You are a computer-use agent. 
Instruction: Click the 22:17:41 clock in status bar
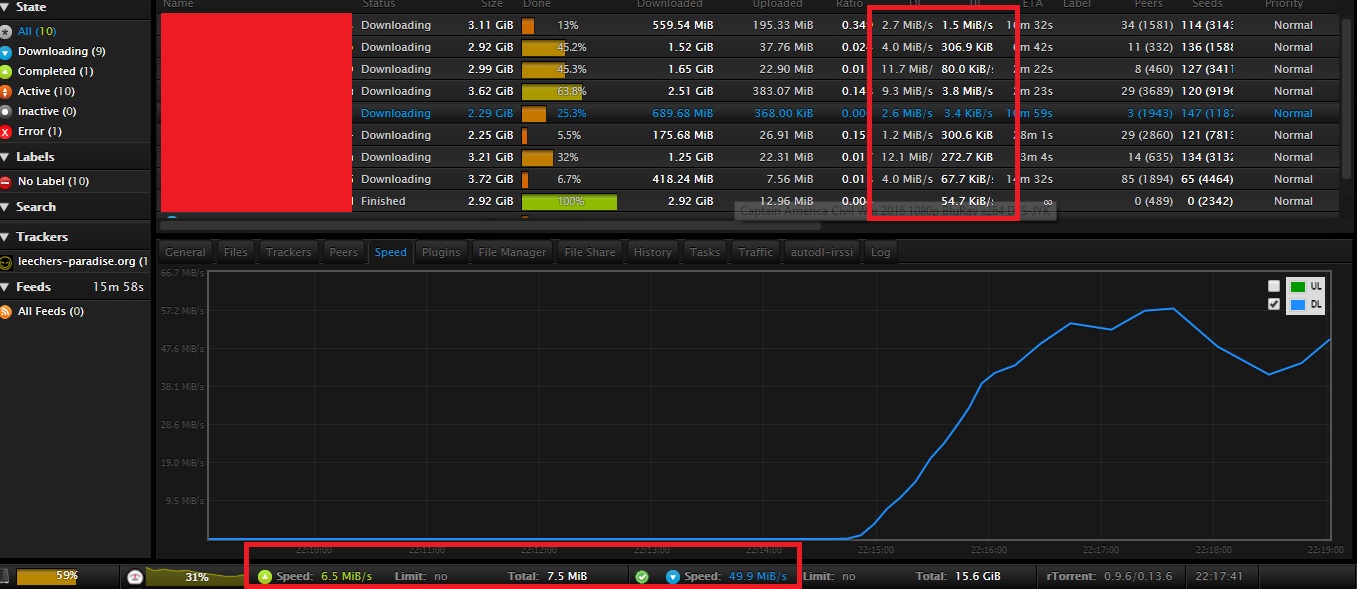coord(1217,576)
